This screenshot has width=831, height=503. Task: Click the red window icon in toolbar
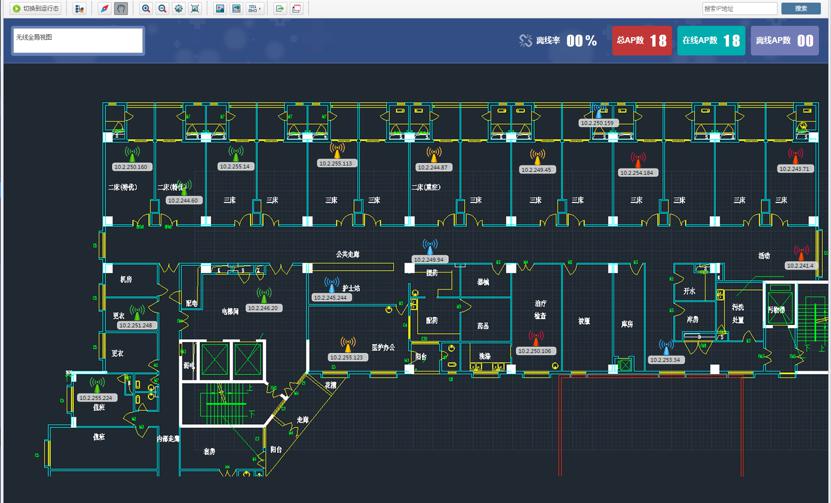[x=296, y=8]
